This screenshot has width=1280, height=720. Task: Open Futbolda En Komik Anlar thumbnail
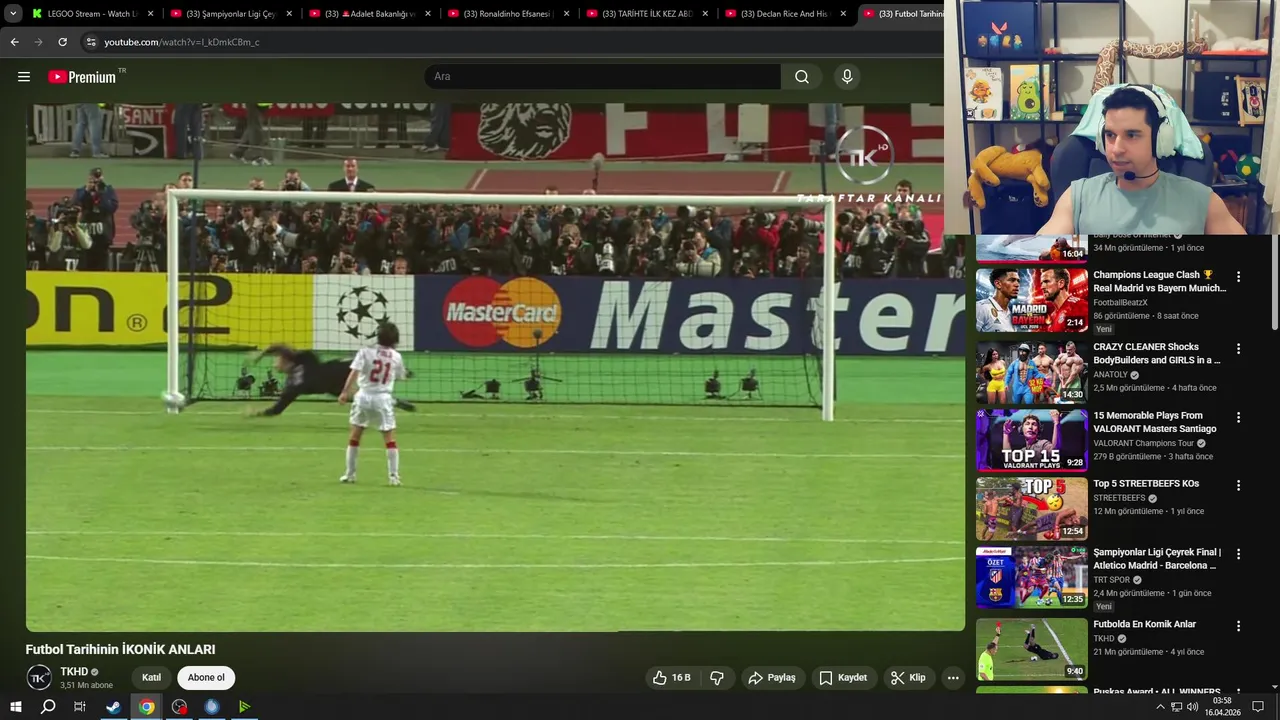coord(1032,649)
